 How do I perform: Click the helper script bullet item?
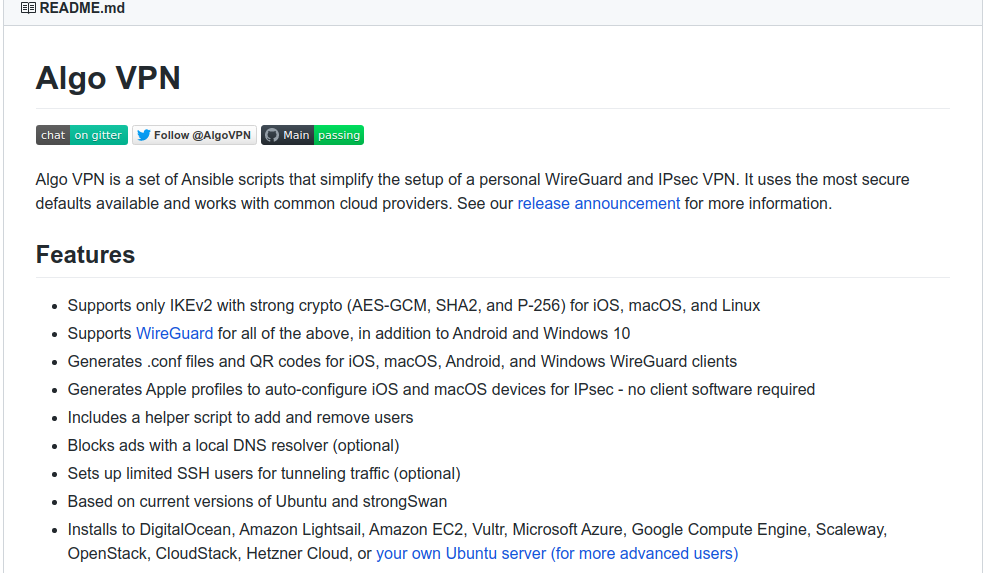click(240, 417)
